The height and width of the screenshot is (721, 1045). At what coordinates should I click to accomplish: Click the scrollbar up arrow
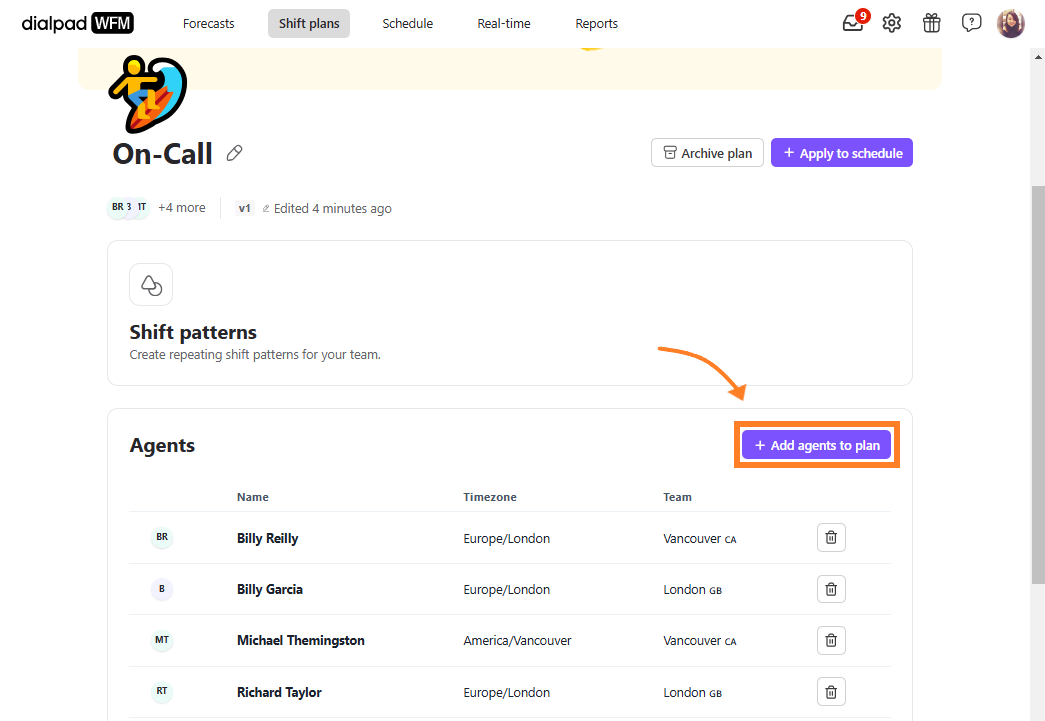coord(1038,57)
